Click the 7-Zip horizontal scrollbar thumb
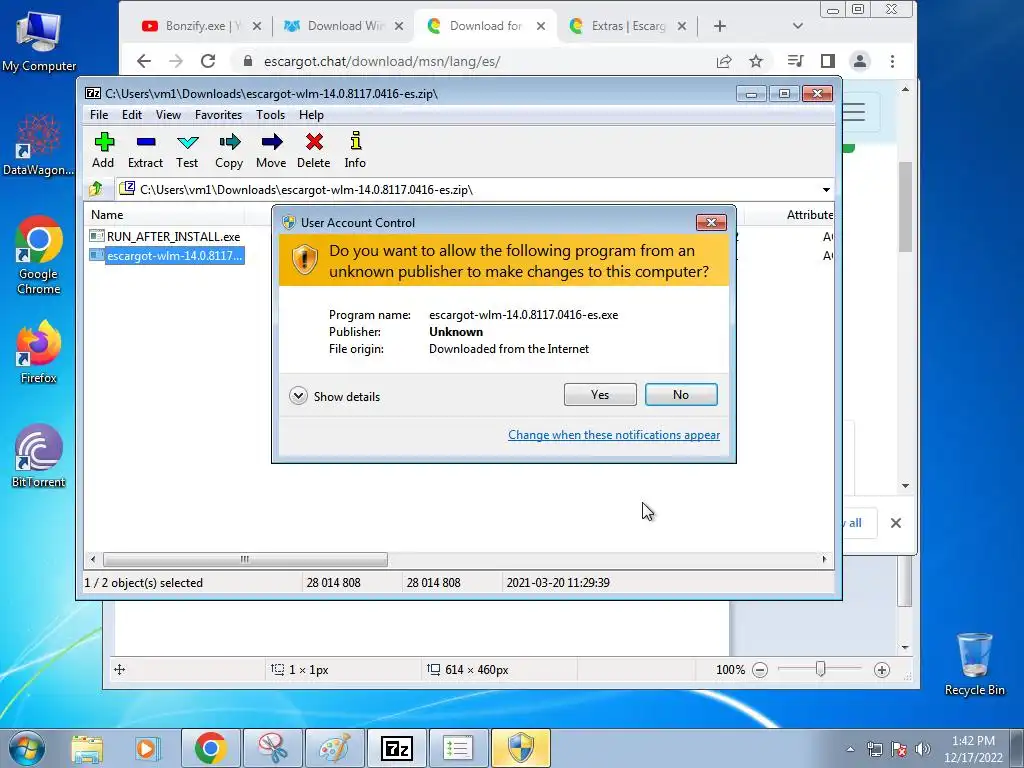The width and height of the screenshot is (1024, 768). pyautogui.click(x=245, y=560)
